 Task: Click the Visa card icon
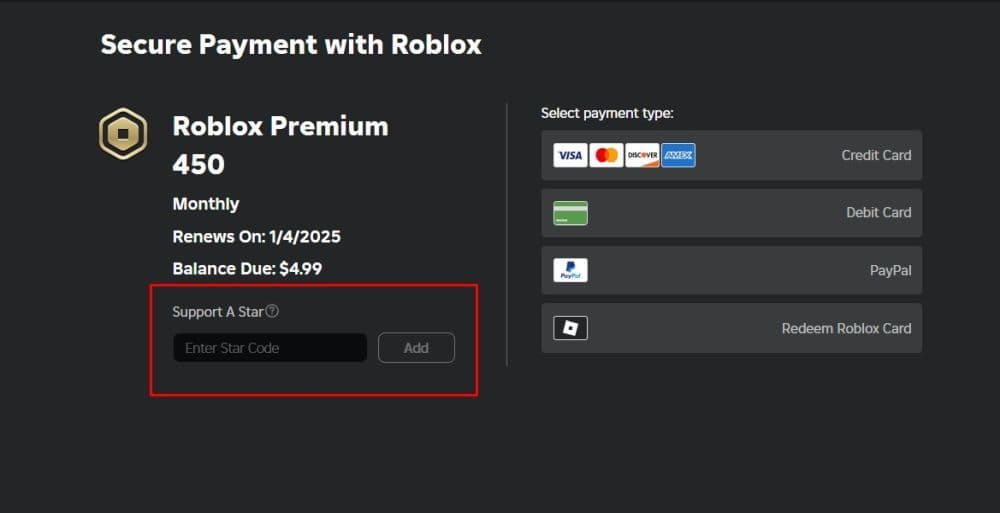(x=570, y=155)
